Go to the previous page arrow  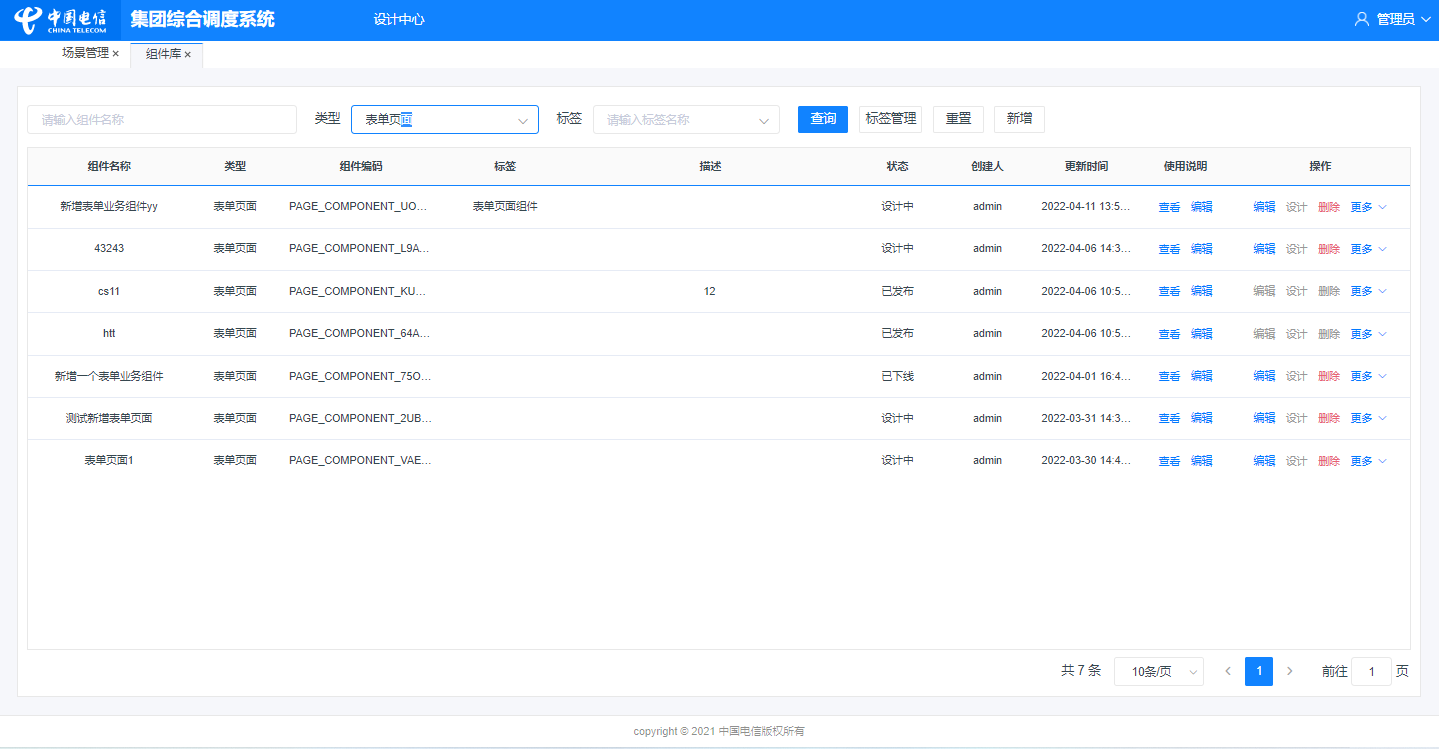click(1228, 671)
